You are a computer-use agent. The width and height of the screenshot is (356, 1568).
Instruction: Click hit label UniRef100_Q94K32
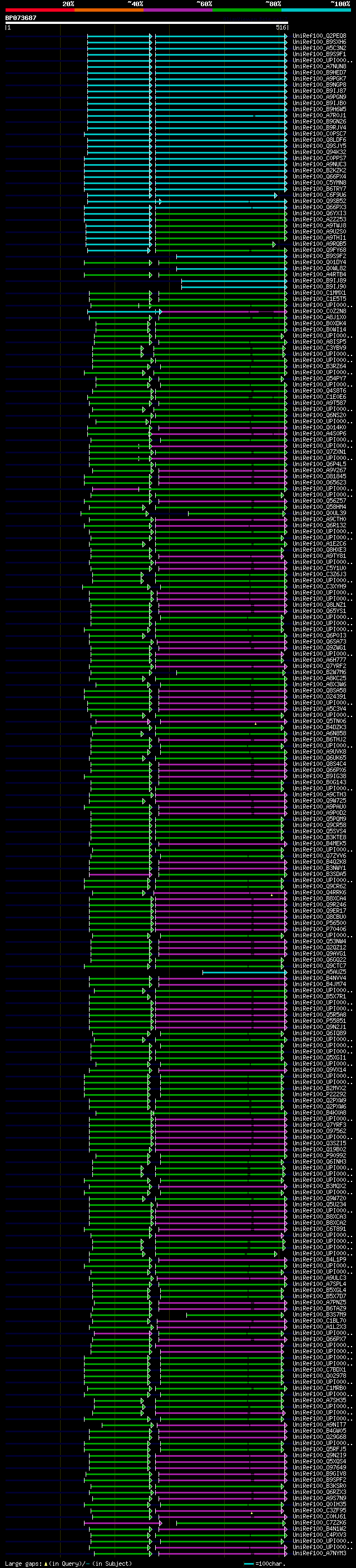click(319, 152)
